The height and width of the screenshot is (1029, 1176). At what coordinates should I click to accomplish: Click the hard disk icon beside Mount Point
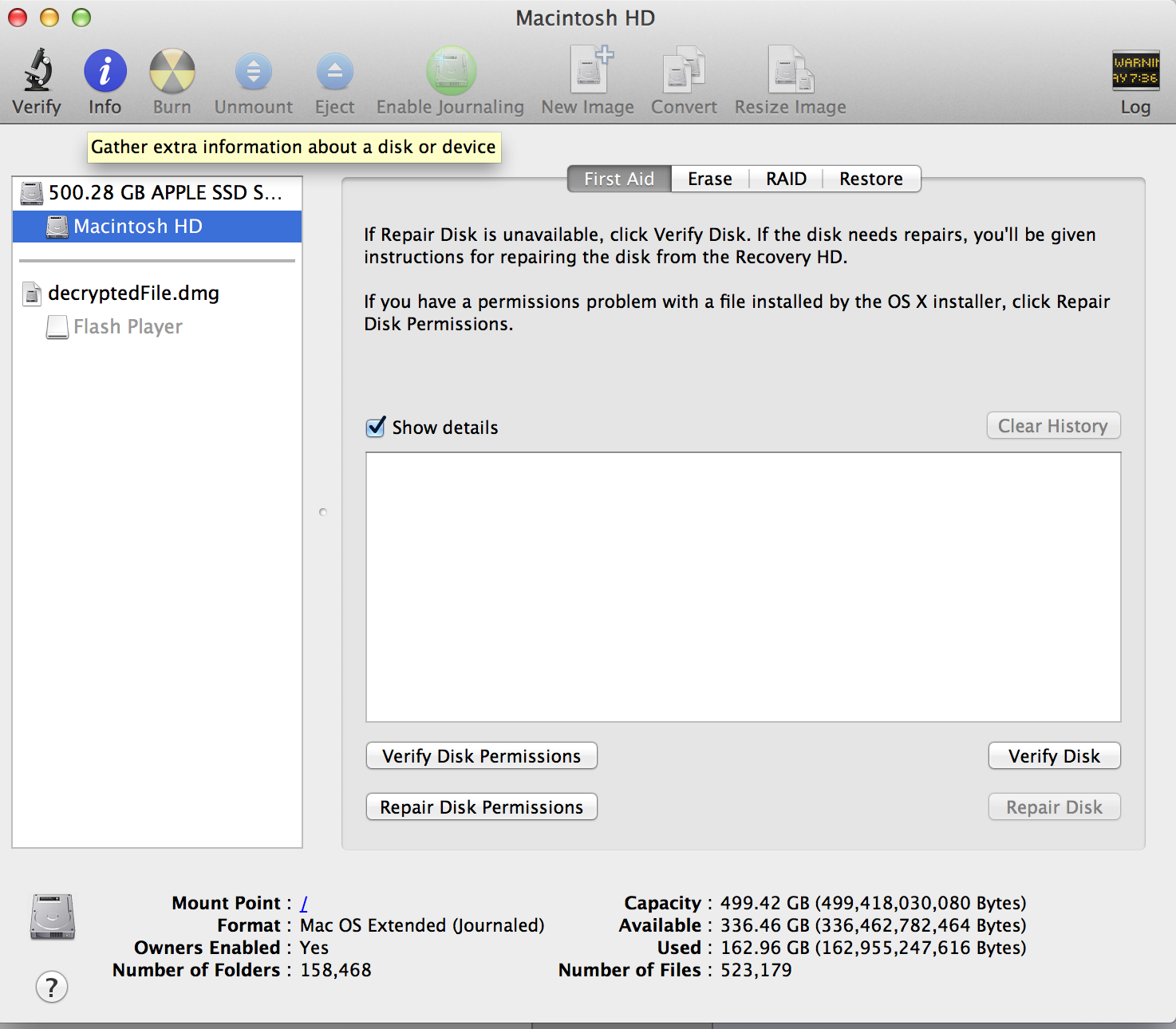coord(53,917)
